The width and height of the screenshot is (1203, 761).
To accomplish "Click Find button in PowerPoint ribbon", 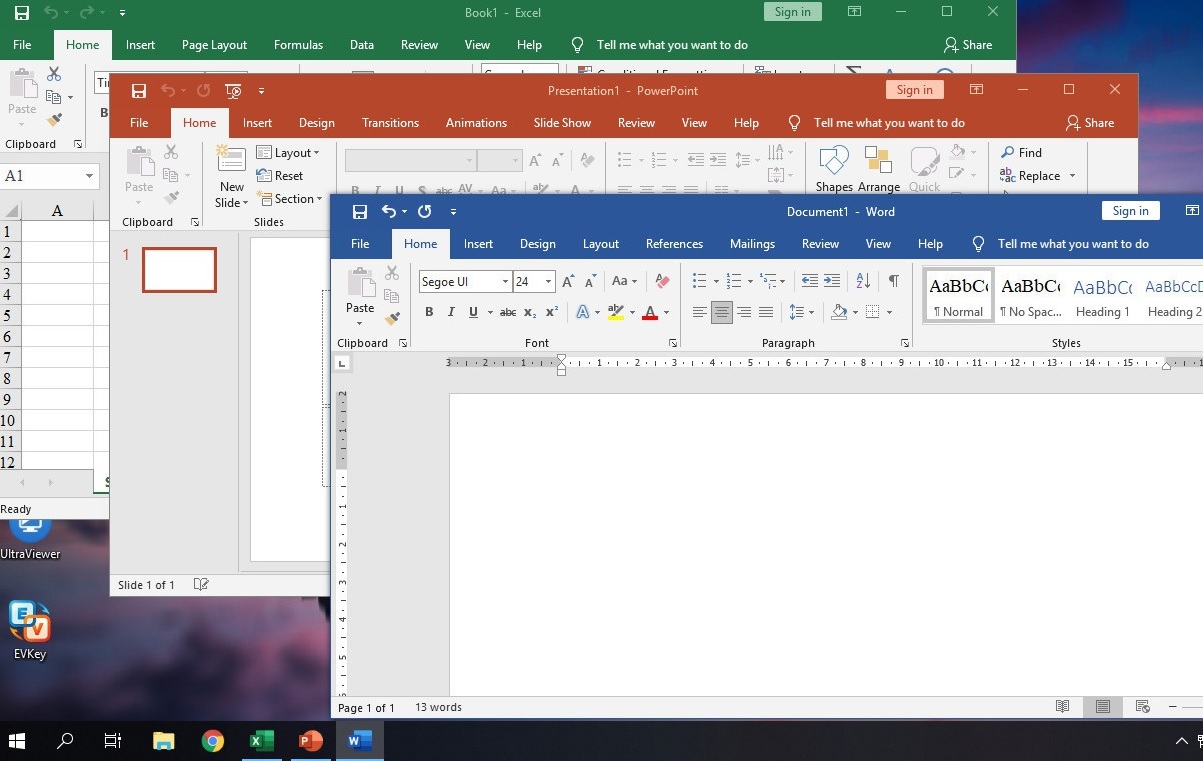I will pyautogui.click(x=1021, y=153).
